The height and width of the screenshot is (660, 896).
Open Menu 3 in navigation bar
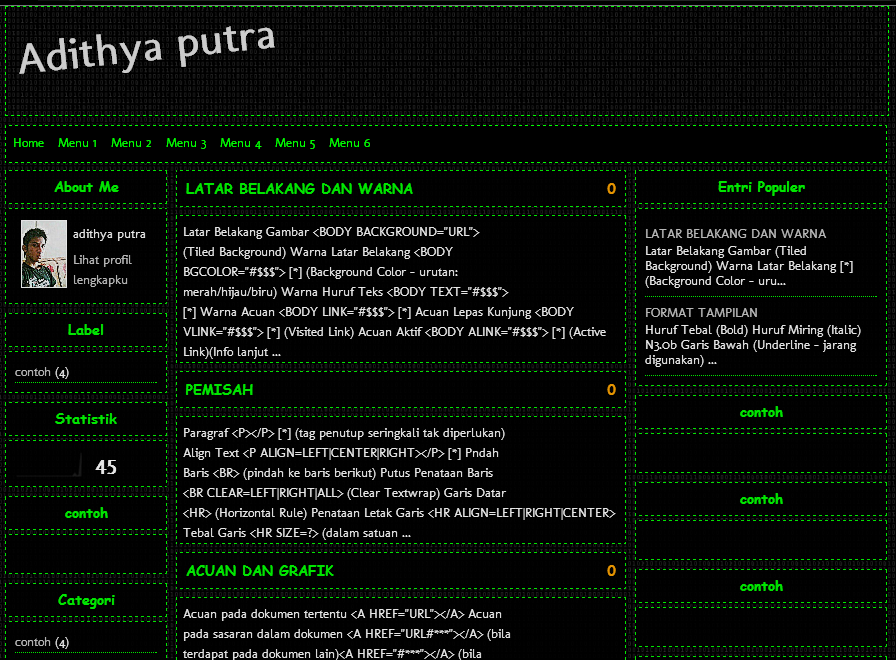click(x=186, y=143)
